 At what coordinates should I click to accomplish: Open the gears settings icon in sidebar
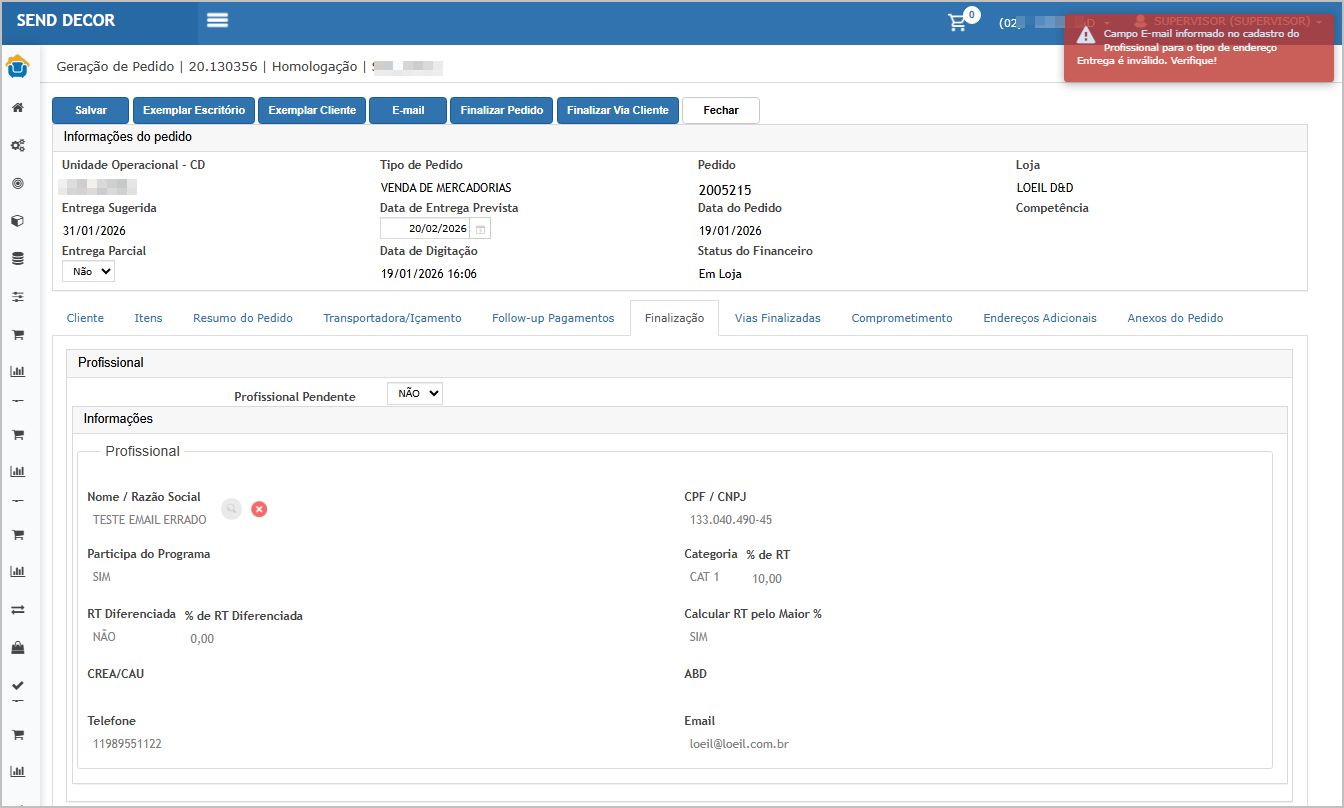click(18, 146)
